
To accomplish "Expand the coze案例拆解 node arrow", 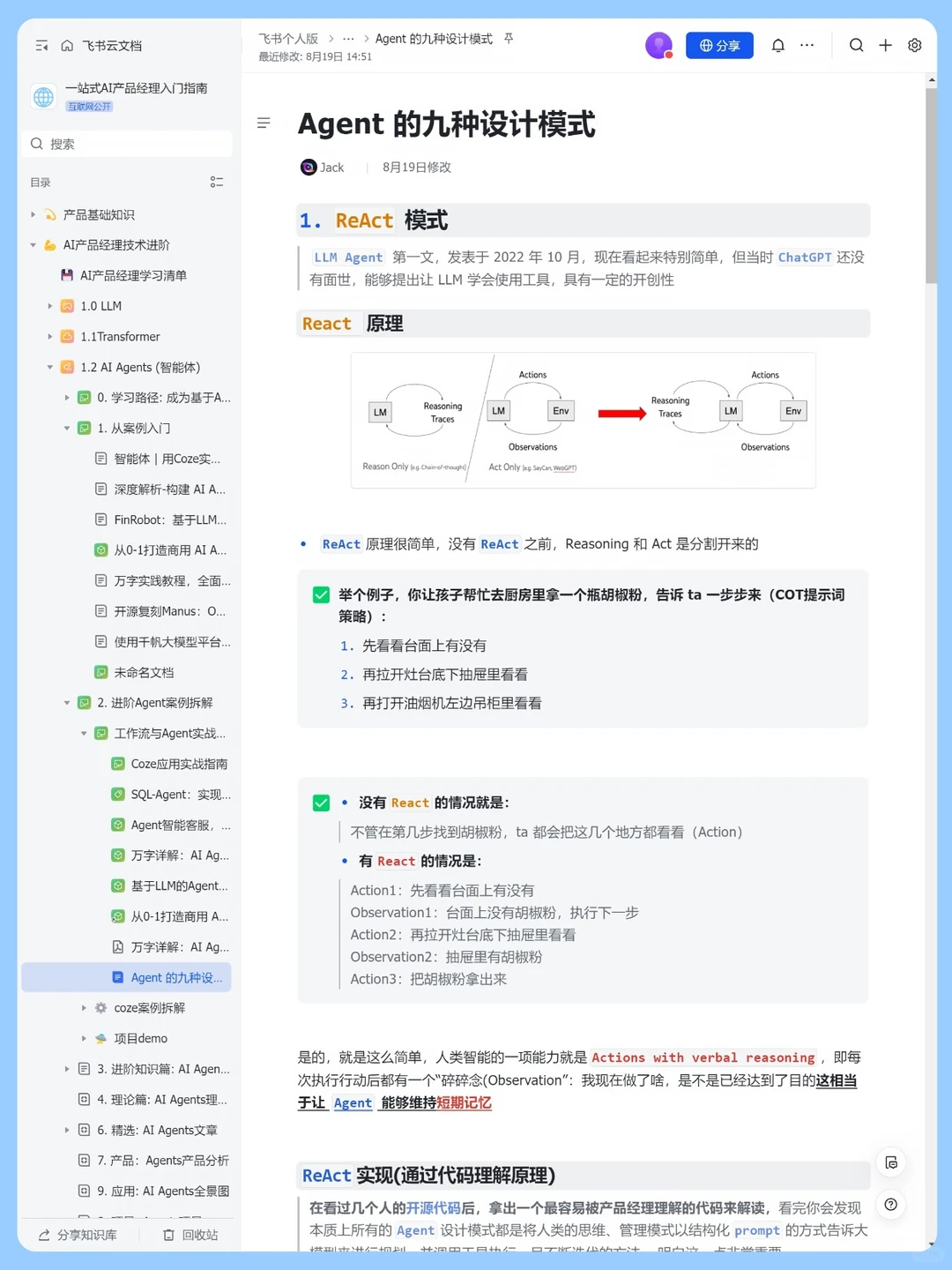I will [84, 1008].
